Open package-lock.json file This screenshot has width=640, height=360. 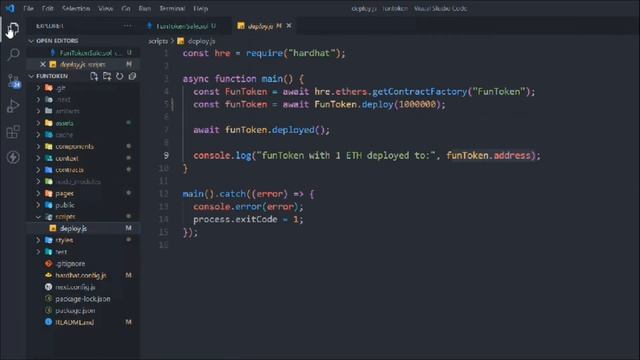[x=84, y=299]
